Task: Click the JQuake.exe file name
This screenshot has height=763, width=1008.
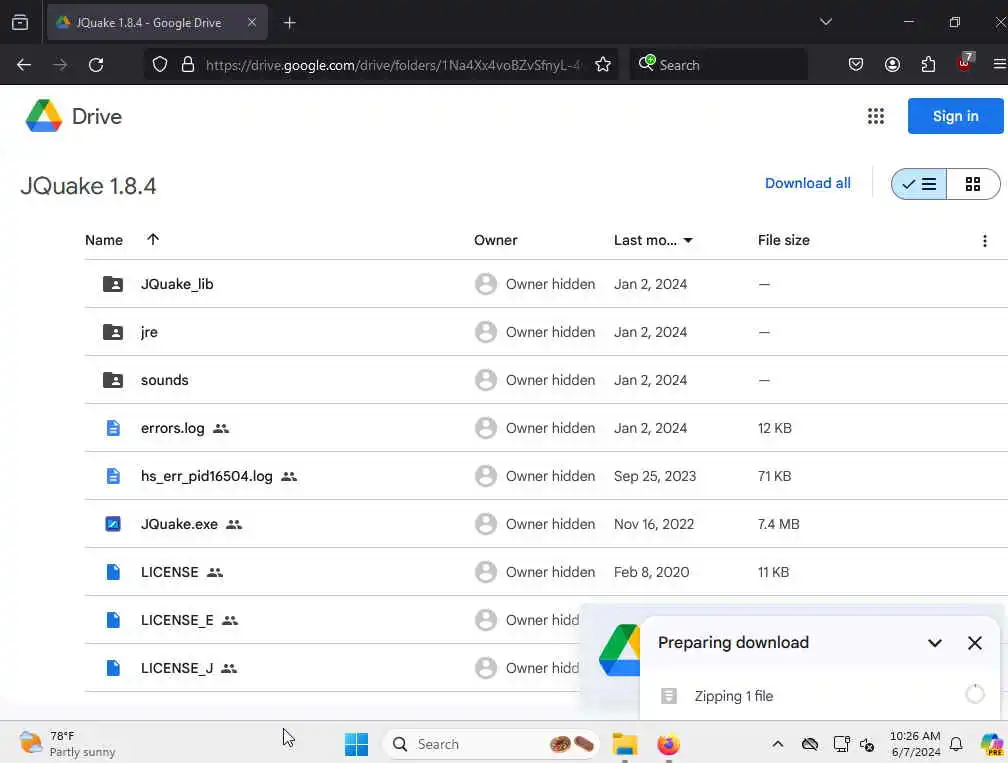Action: click(179, 524)
